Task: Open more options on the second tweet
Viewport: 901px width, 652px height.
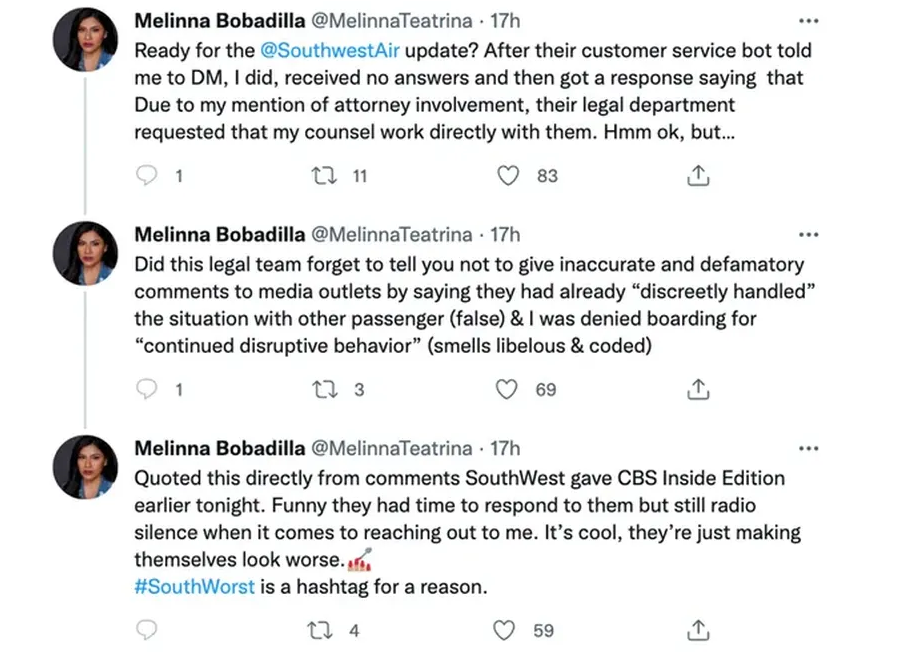Action: (x=809, y=235)
